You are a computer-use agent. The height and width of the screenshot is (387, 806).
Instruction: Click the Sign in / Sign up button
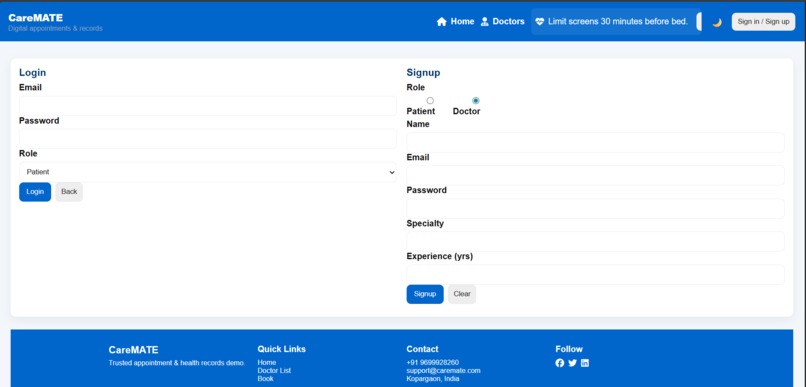pyautogui.click(x=763, y=22)
